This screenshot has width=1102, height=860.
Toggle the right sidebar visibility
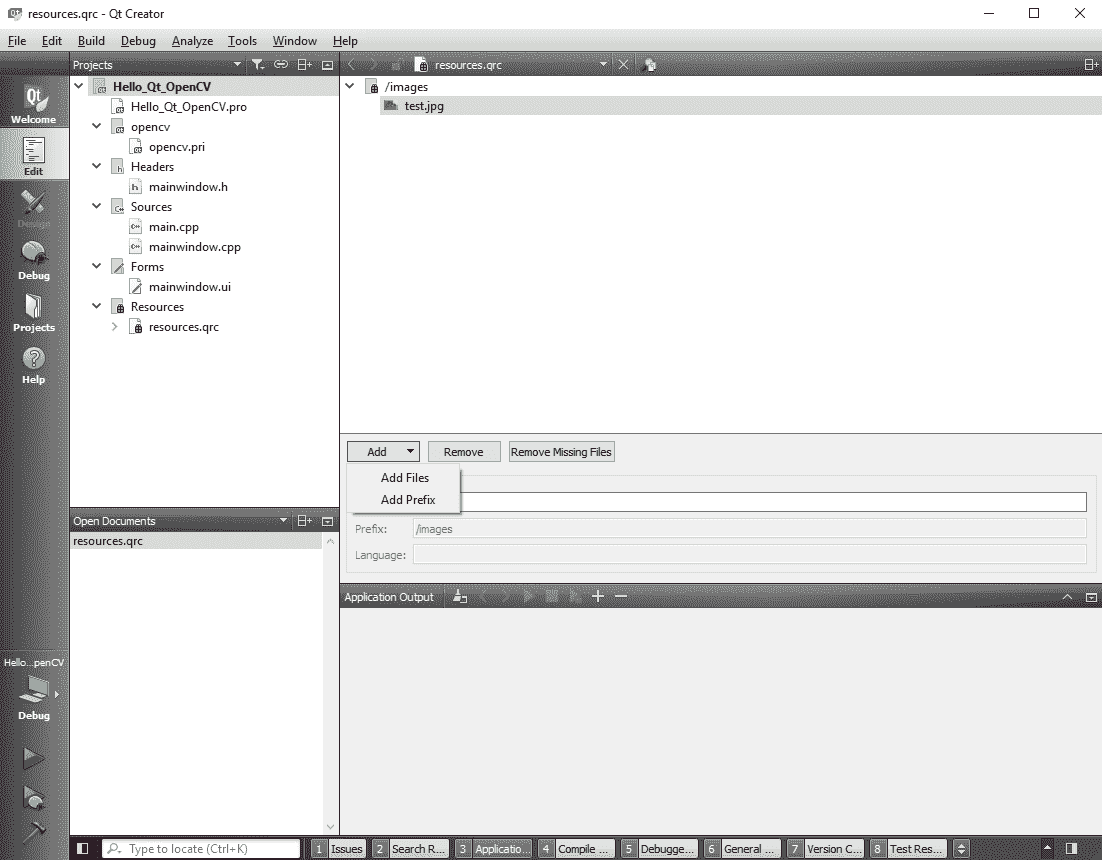point(1071,849)
